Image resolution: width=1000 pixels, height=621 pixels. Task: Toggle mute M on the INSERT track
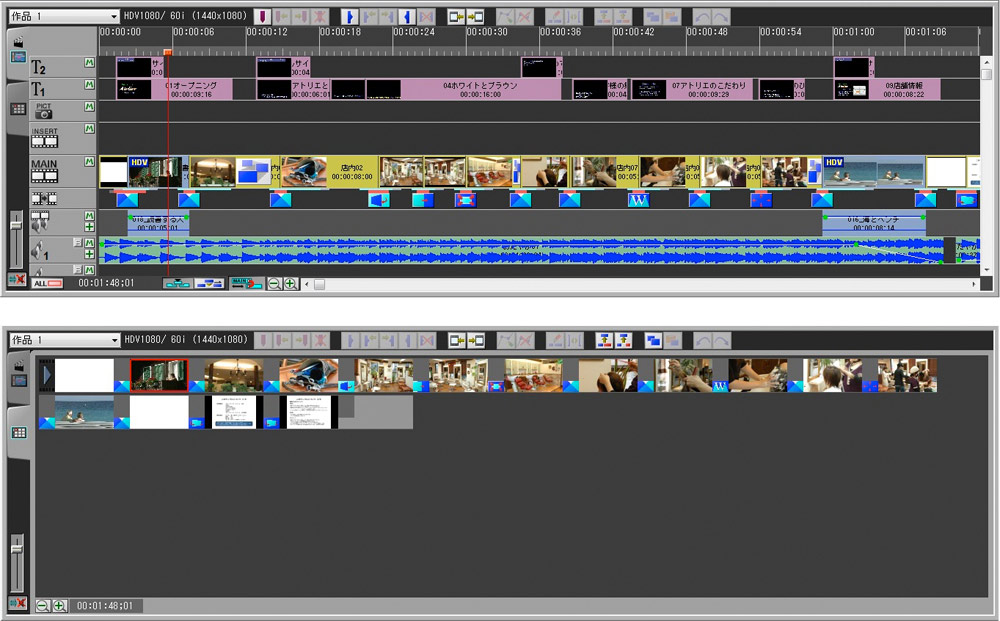click(89, 129)
